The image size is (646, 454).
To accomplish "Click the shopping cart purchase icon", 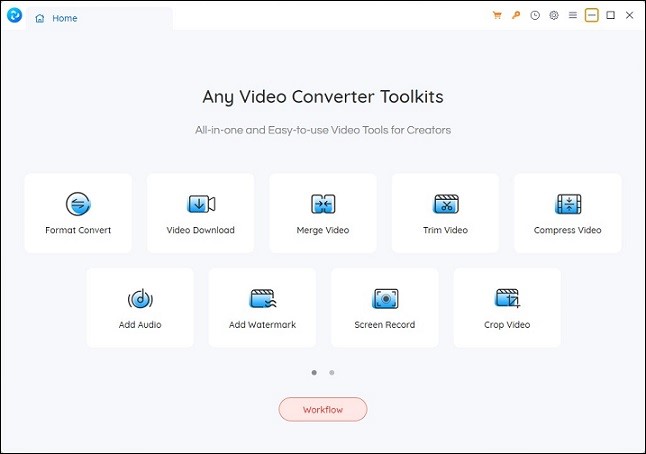I will pos(497,16).
